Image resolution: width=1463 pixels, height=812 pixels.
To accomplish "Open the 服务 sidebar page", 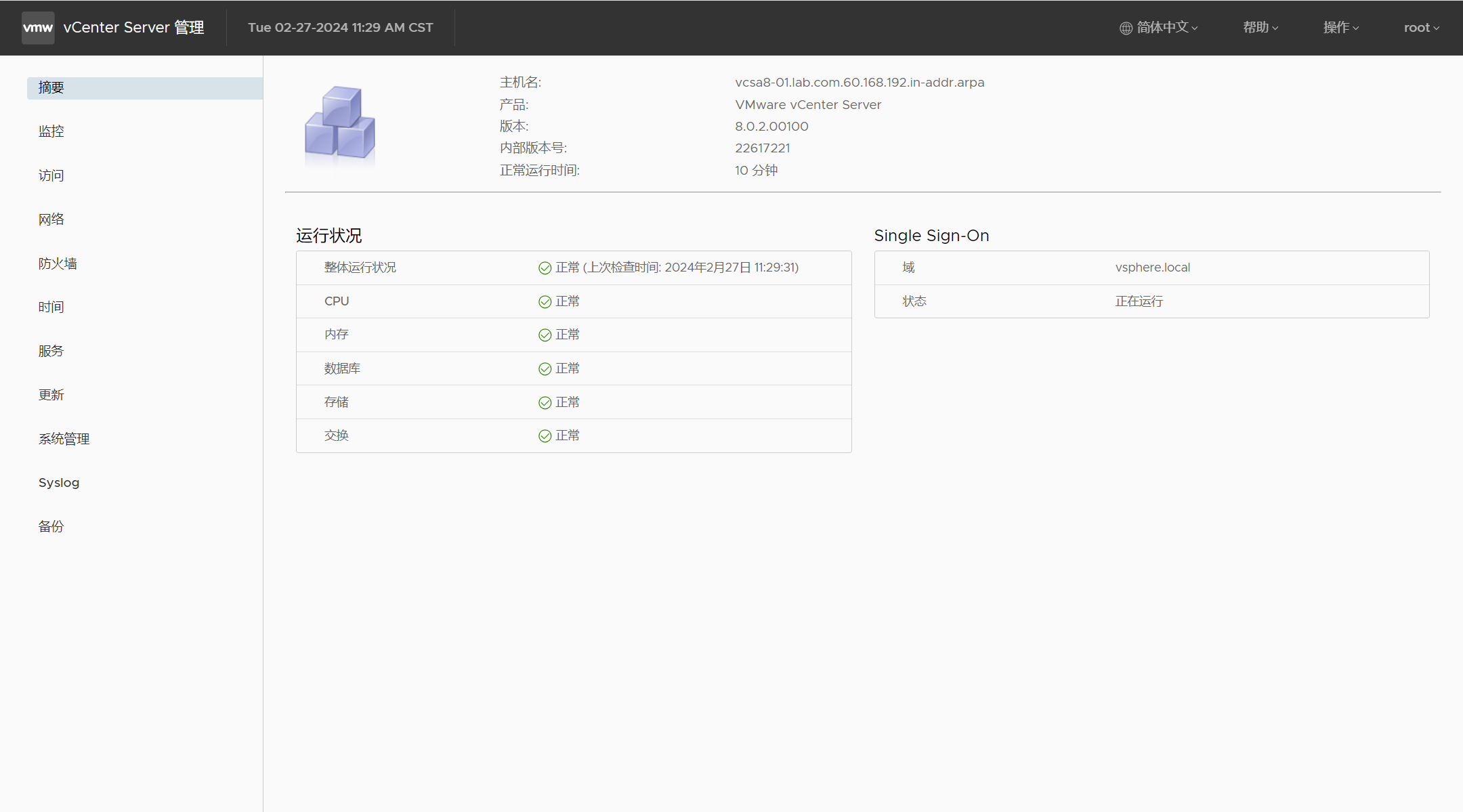I will [51, 351].
